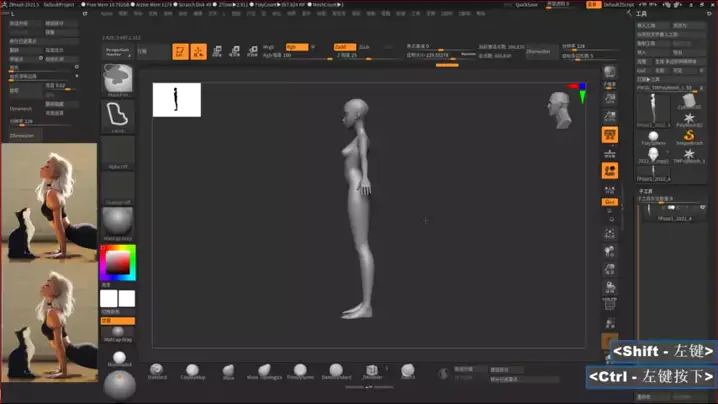
Task: Pick the Standard brush at the bottom shelf
Action: (x=157, y=372)
